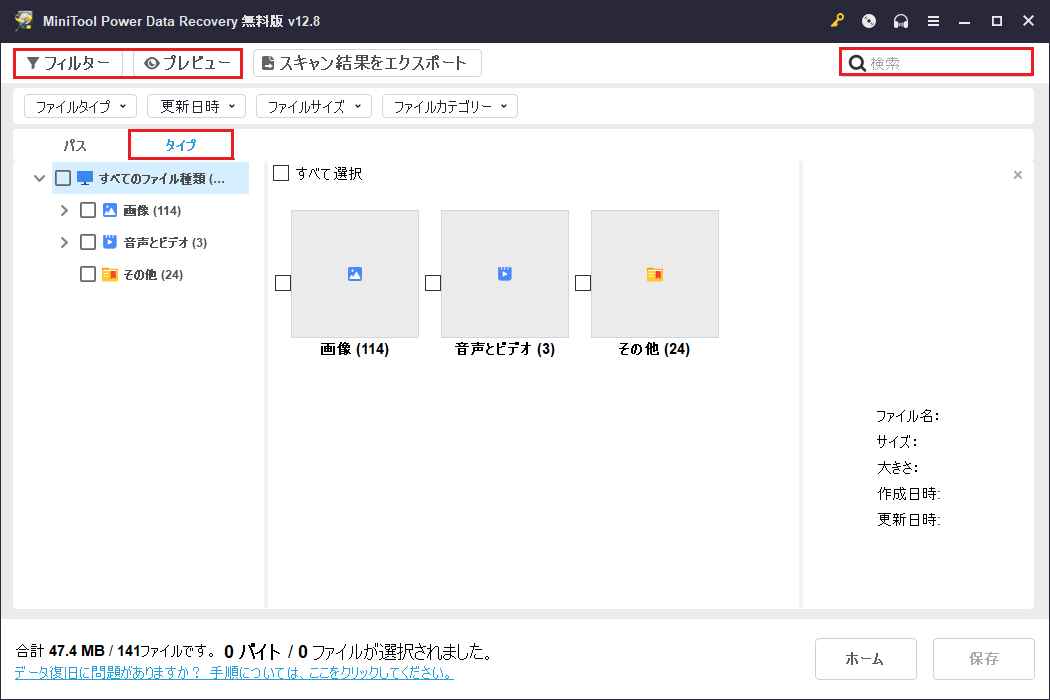1050x700 pixels.
Task: Open the hamburger menu in title bar
Action: point(933,20)
